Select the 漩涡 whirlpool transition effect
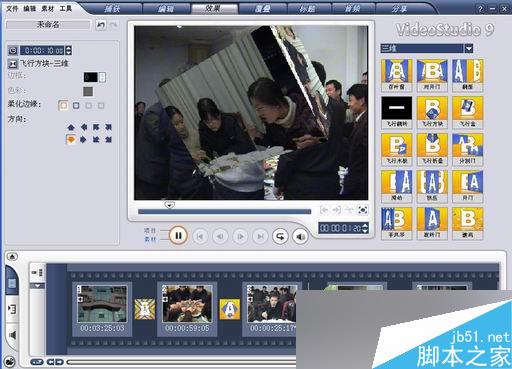Screen dimensions: 512x369 [467, 223]
